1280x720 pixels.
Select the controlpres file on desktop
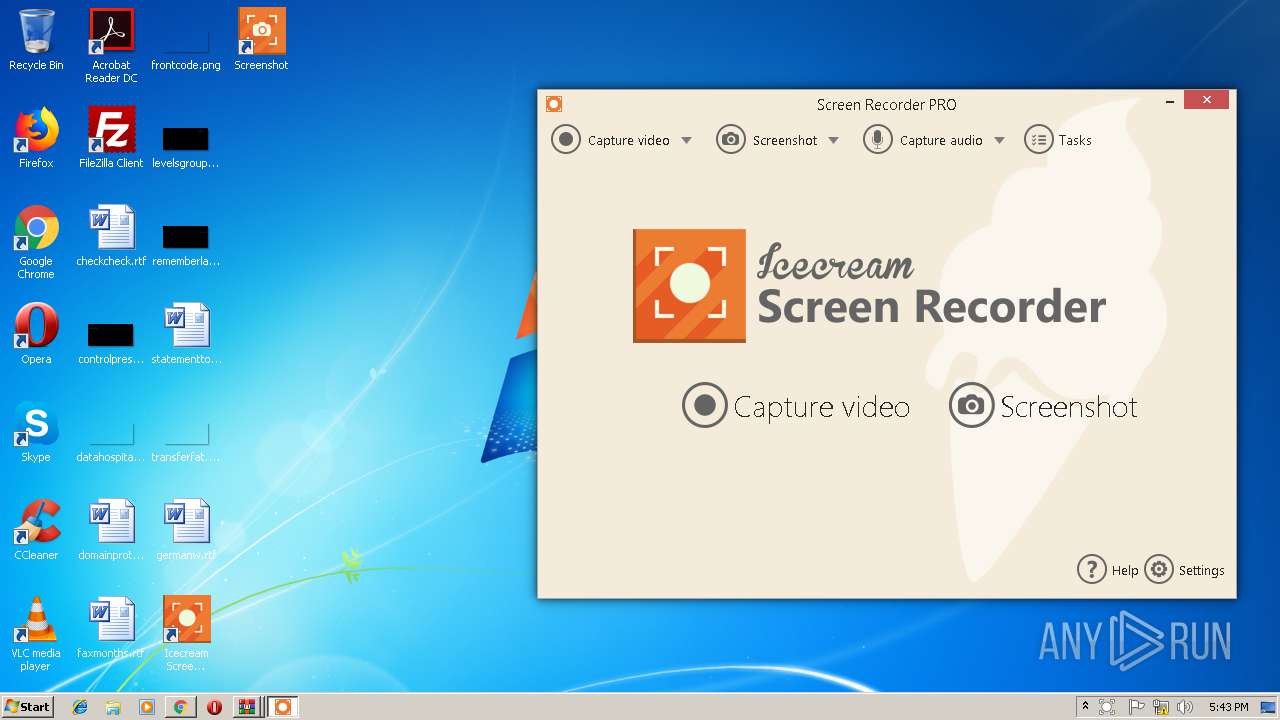click(x=111, y=342)
